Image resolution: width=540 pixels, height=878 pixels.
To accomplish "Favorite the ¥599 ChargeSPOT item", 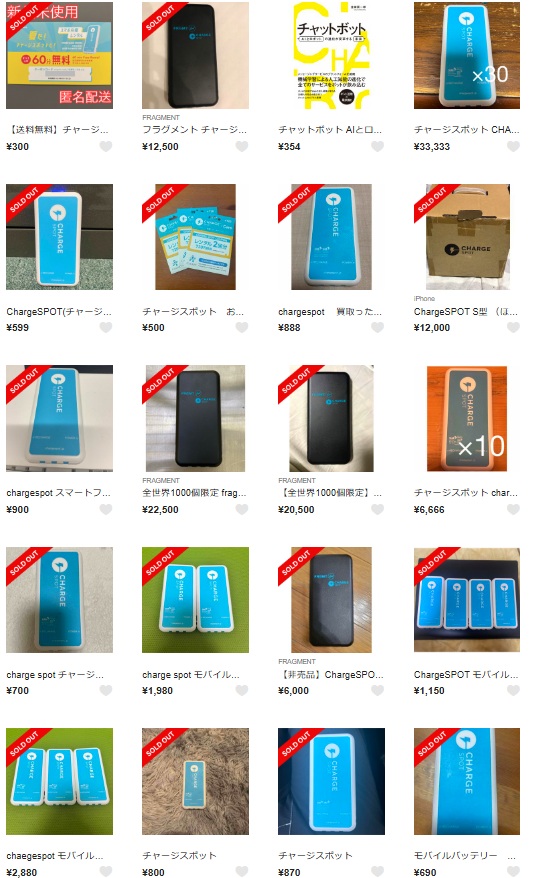I will tap(106, 328).
